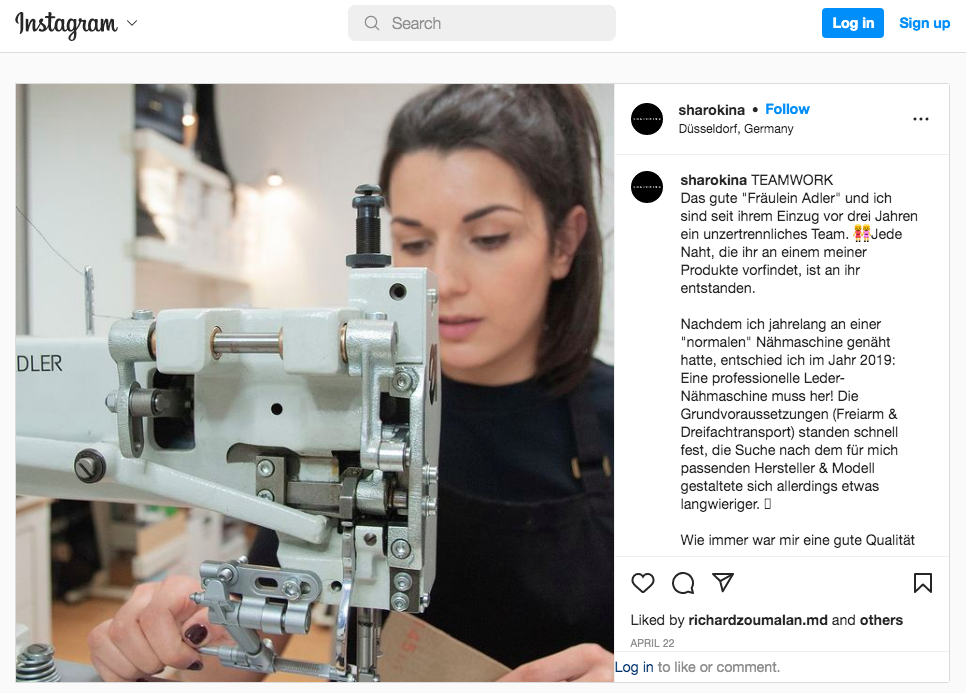The height and width of the screenshot is (693, 966).
Task: Click Log in to like or comment
Action: pos(634,667)
